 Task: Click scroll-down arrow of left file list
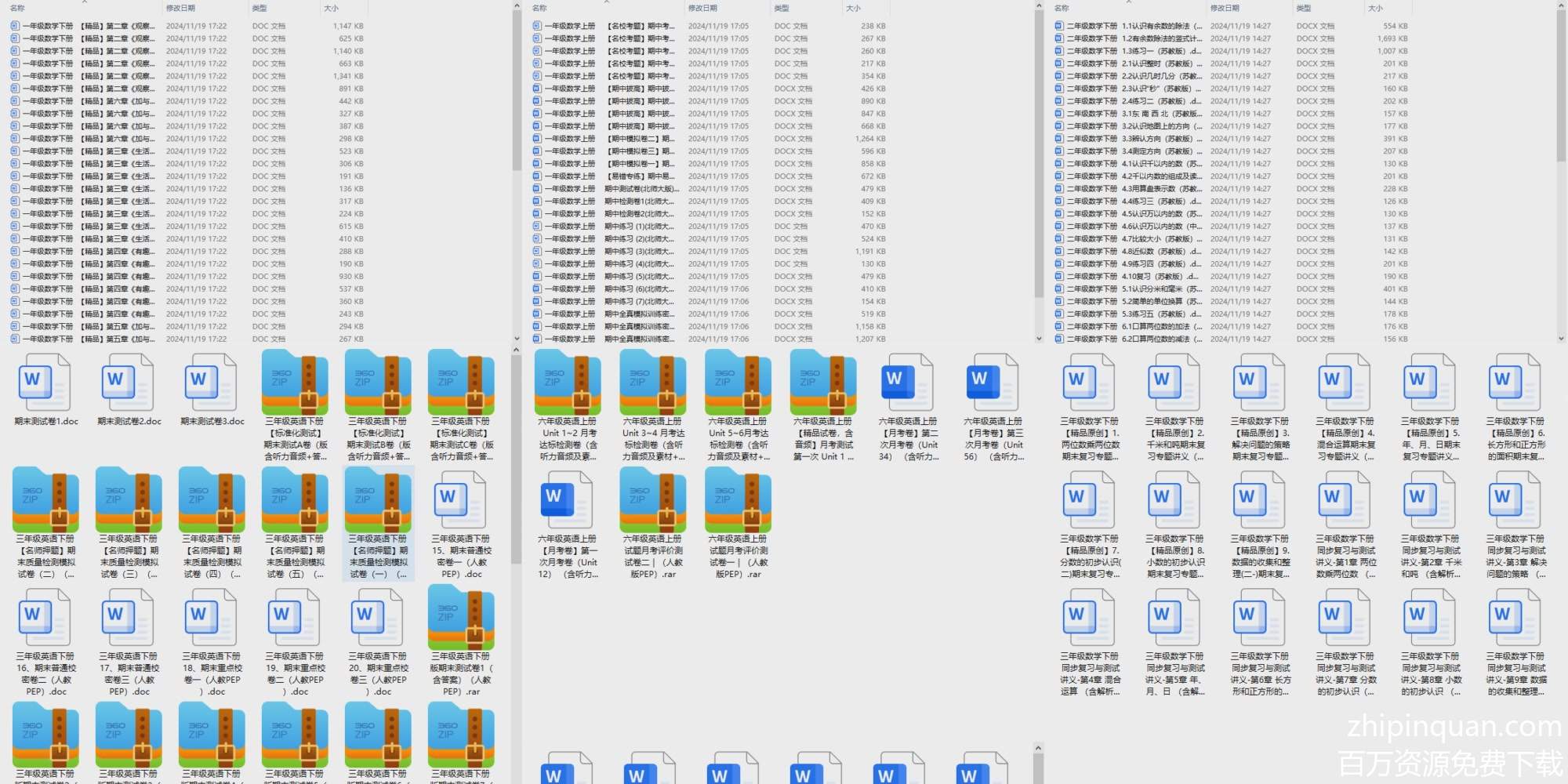516,339
